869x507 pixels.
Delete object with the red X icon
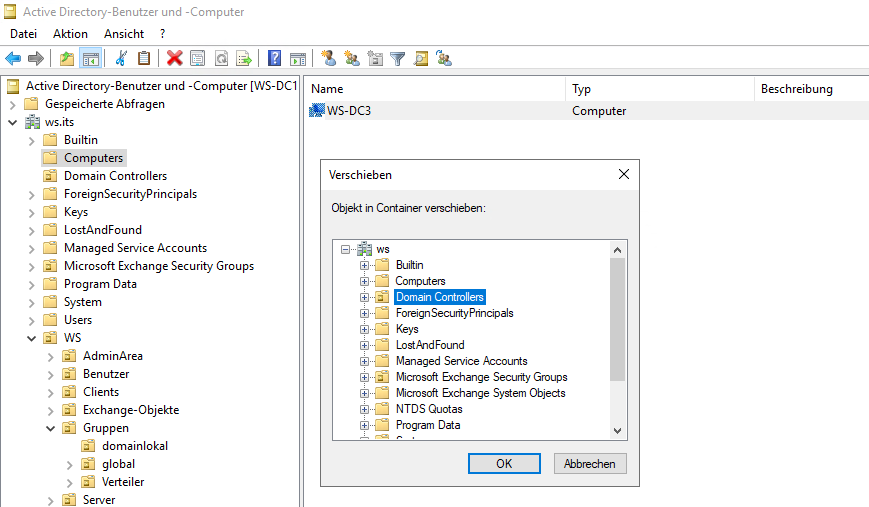click(175, 58)
